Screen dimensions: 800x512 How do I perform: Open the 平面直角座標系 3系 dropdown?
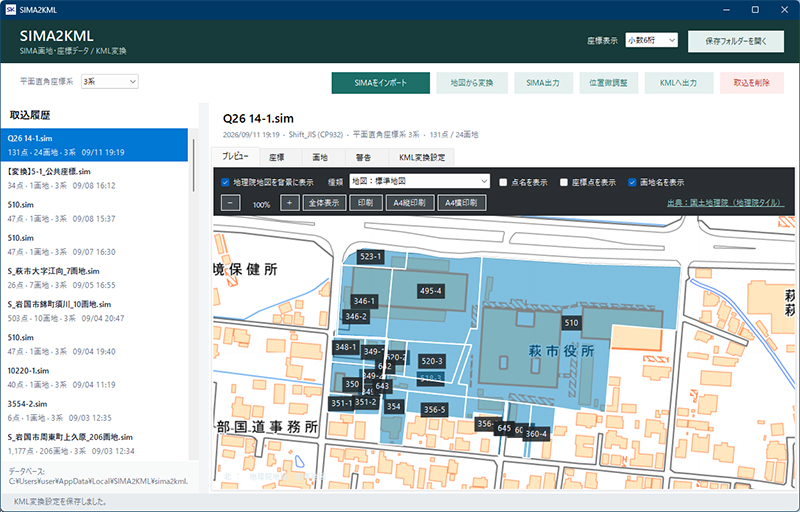(x=110, y=82)
